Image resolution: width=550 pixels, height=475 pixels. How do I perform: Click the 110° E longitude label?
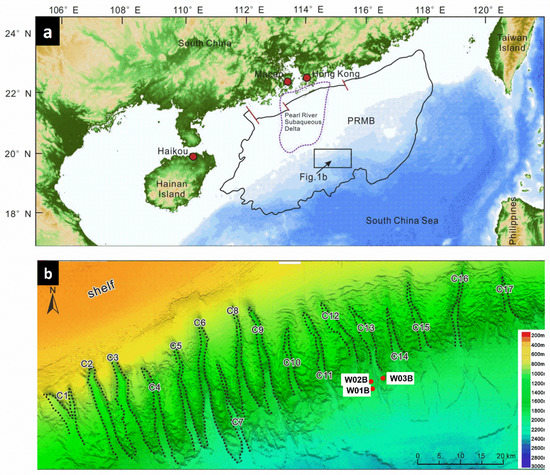[188, 10]
